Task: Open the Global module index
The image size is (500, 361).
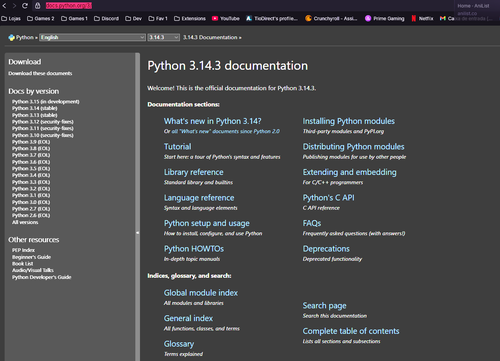Action: click(x=201, y=293)
